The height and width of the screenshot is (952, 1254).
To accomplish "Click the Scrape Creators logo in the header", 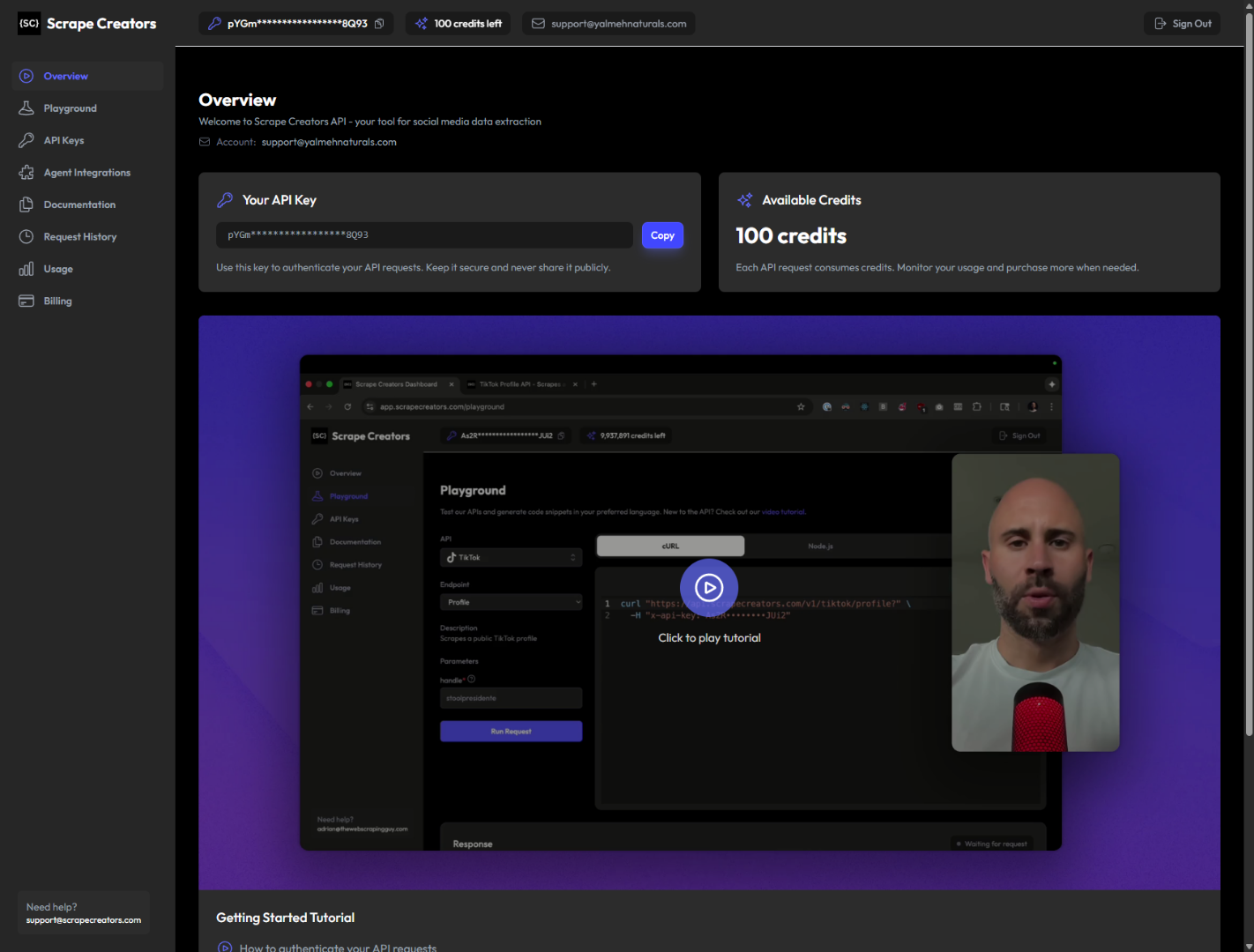I will click(87, 24).
